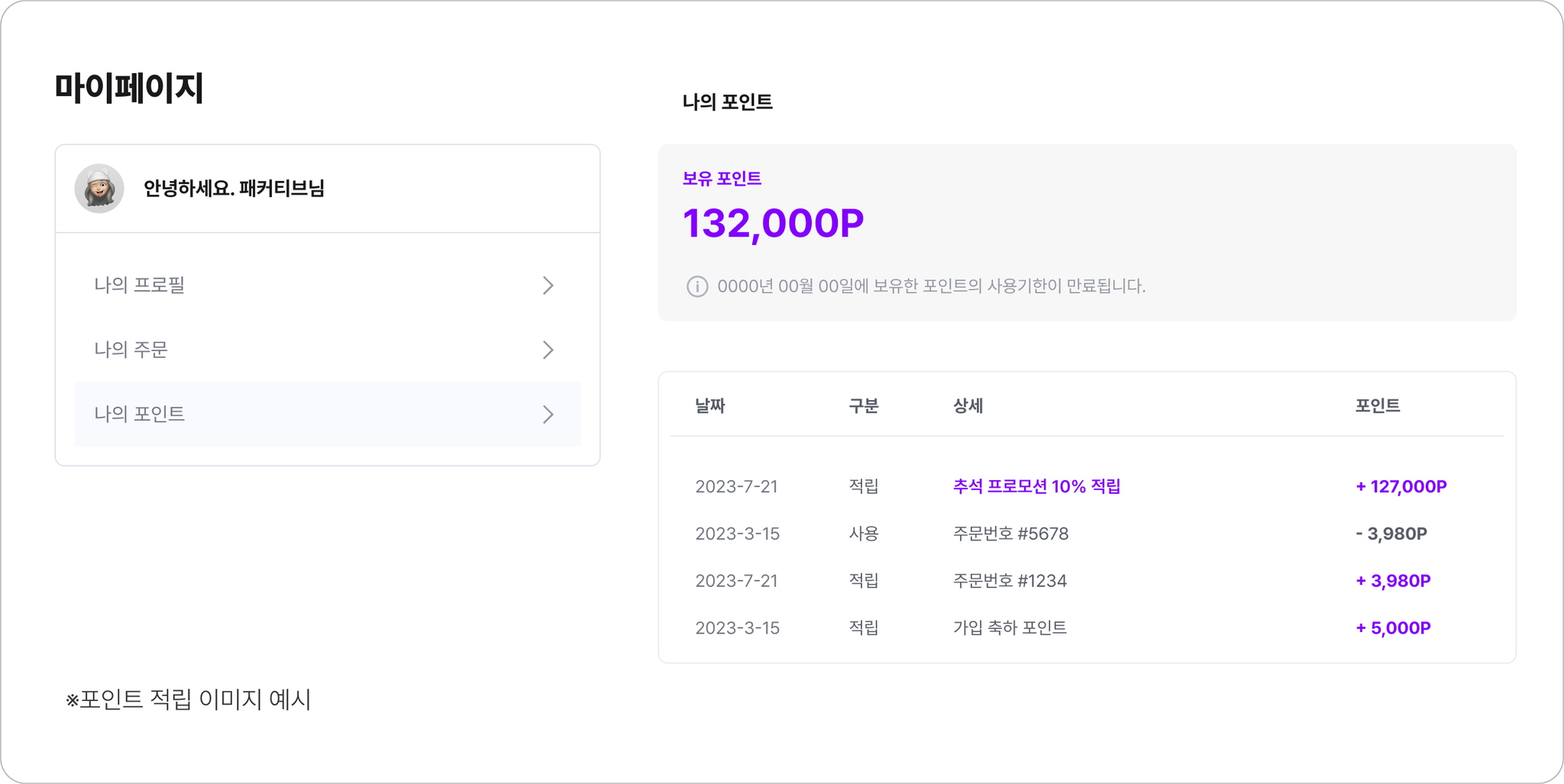This screenshot has width=1564, height=784.
Task: Click the 마이페이지 page title
Action: pos(129,88)
